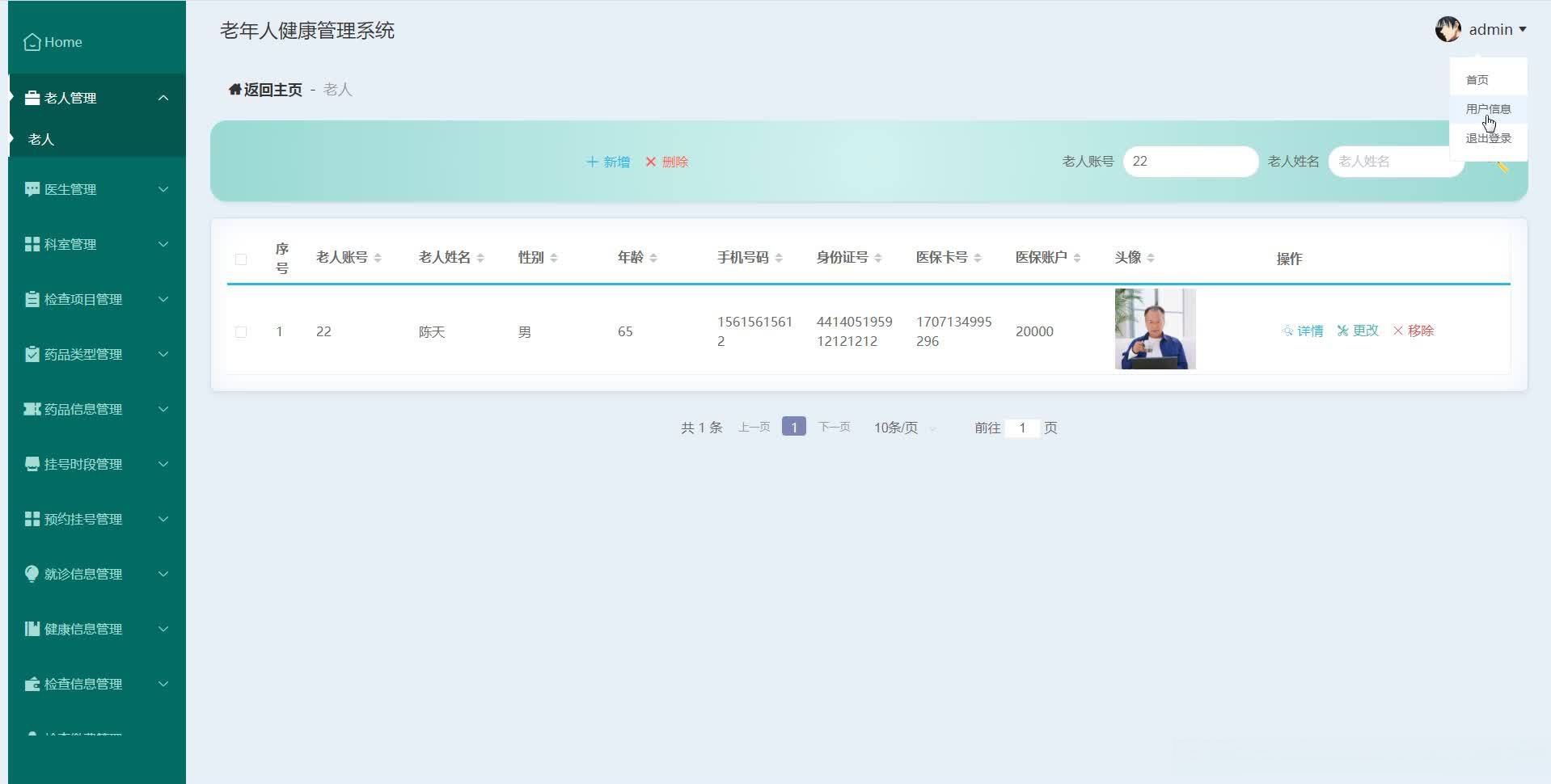The height and width of the screenshot is (784, 1551).
Task: Open the 10条/页 page size dropdown
Action: pos(904,428)
